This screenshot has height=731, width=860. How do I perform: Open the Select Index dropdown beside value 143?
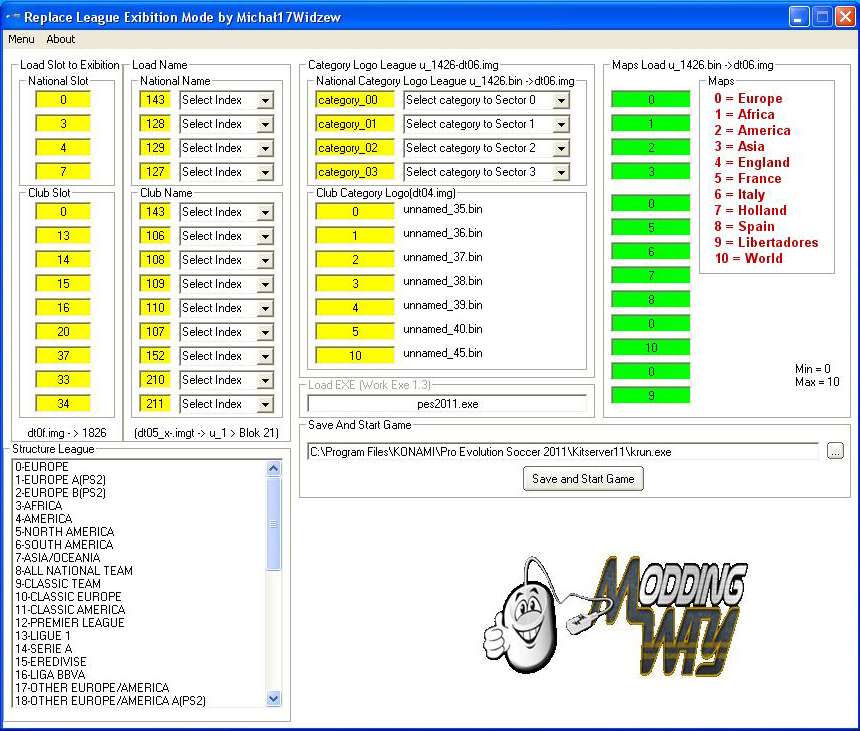(x=226, y=100)
